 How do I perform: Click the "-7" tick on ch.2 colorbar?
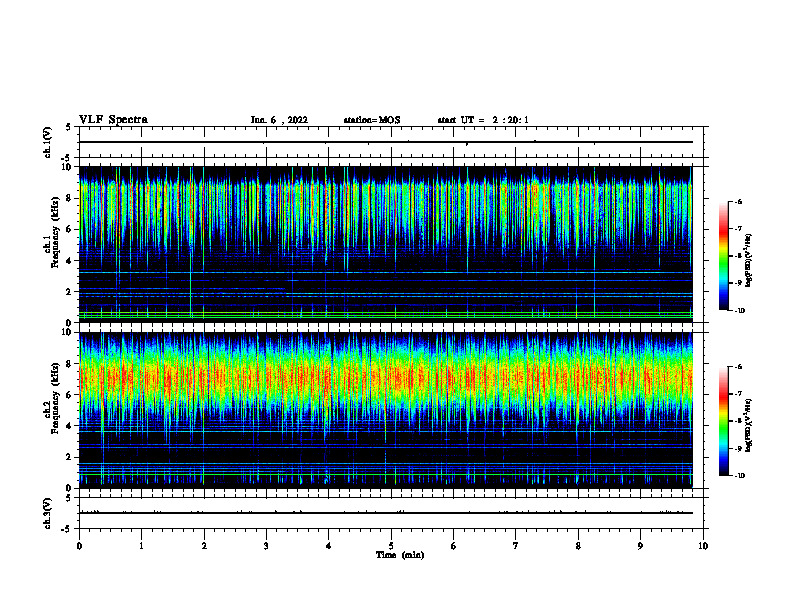pyautogui.click(x=738, y=394)
